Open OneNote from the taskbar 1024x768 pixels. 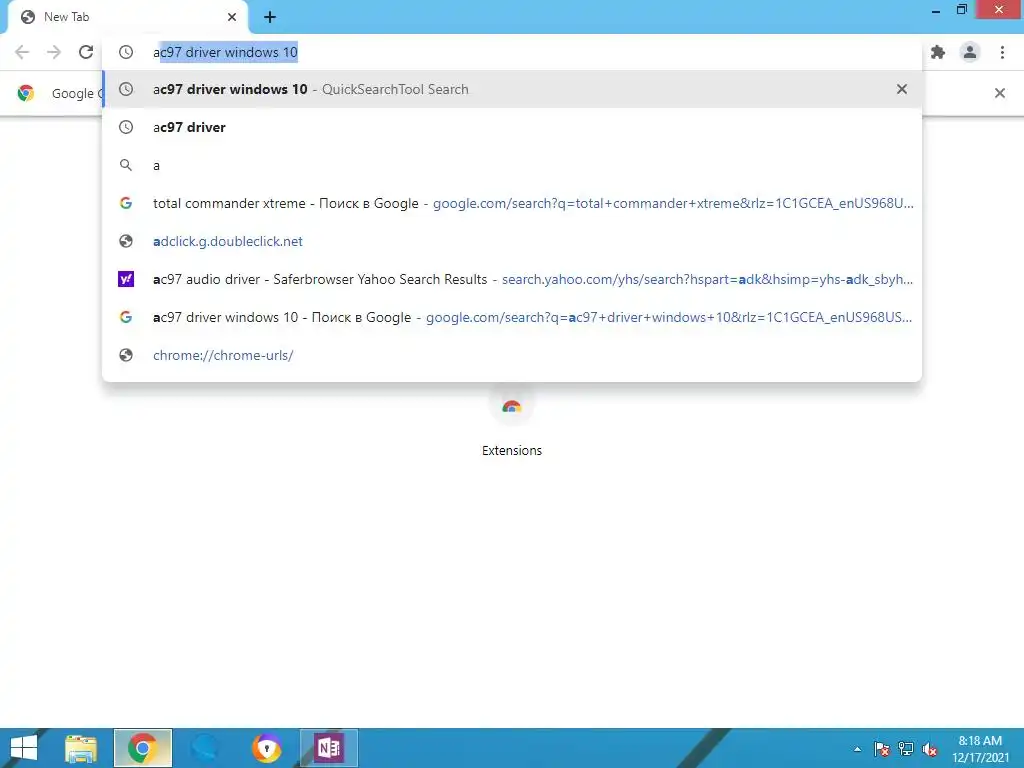[x=328, y=748]
